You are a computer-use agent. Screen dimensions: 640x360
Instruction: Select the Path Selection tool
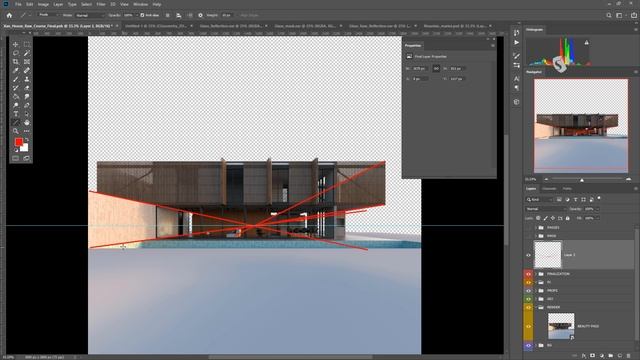tap(27, 114)
